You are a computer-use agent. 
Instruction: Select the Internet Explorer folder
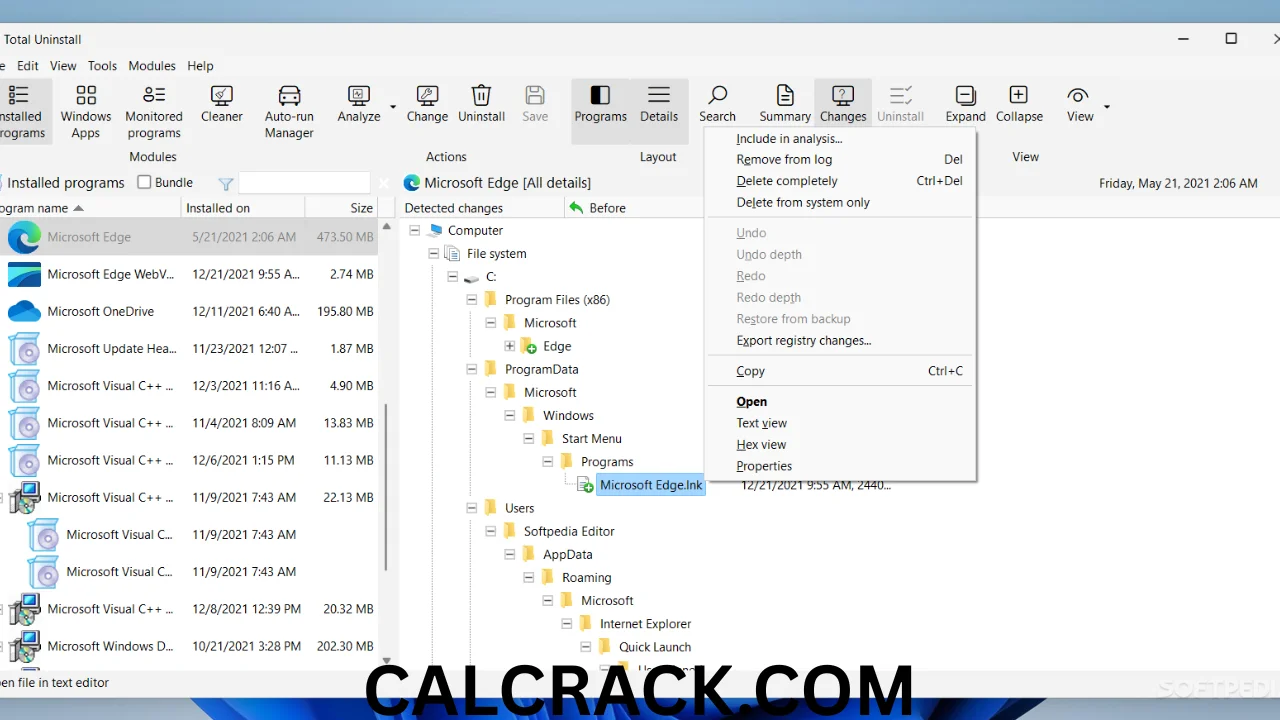pyautogui.click(x=645, y=624)
